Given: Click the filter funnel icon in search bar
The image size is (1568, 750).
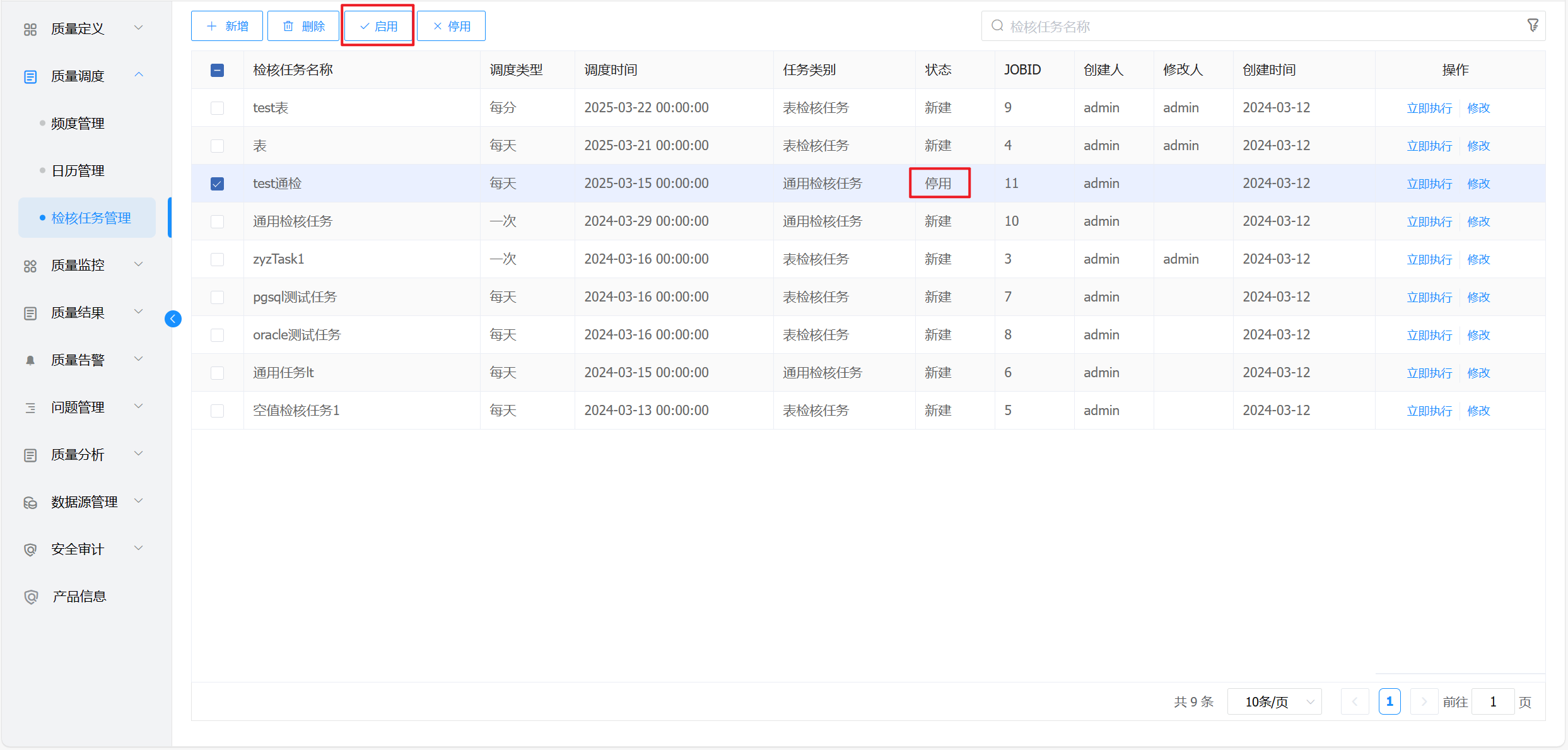Looking at the screenshot, I should 1533,26.
